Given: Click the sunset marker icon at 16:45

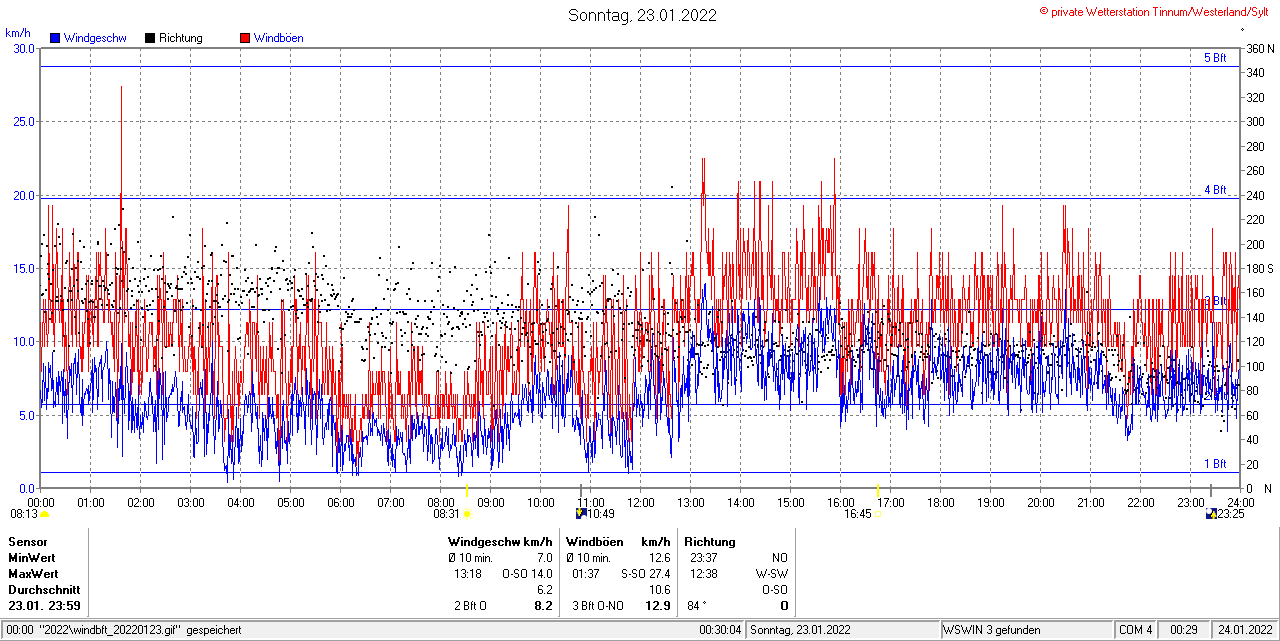Looking at the screenshot, I should click(x=879, y=514).
